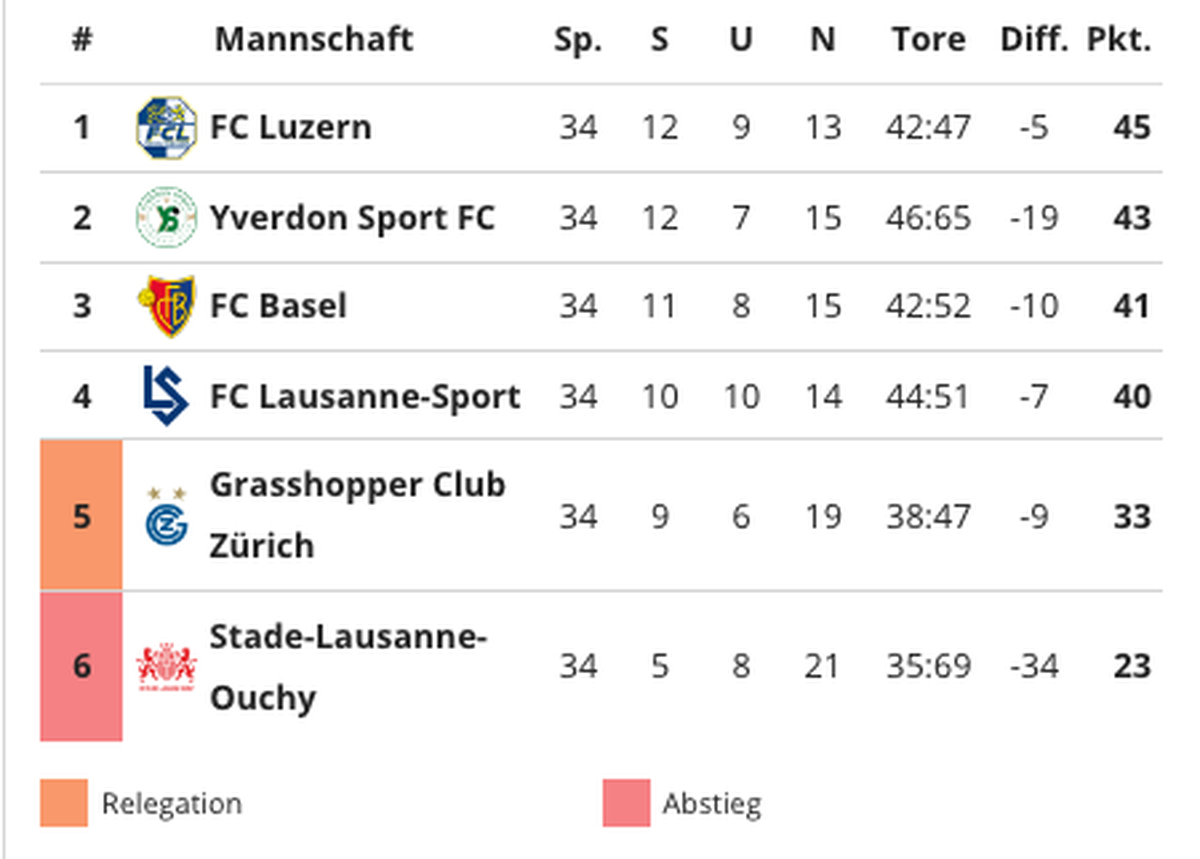This screenshot has width=1200, height=859.
Task: Select FC Lausanne-Sport team name
Action: click(x=365, y=396)
